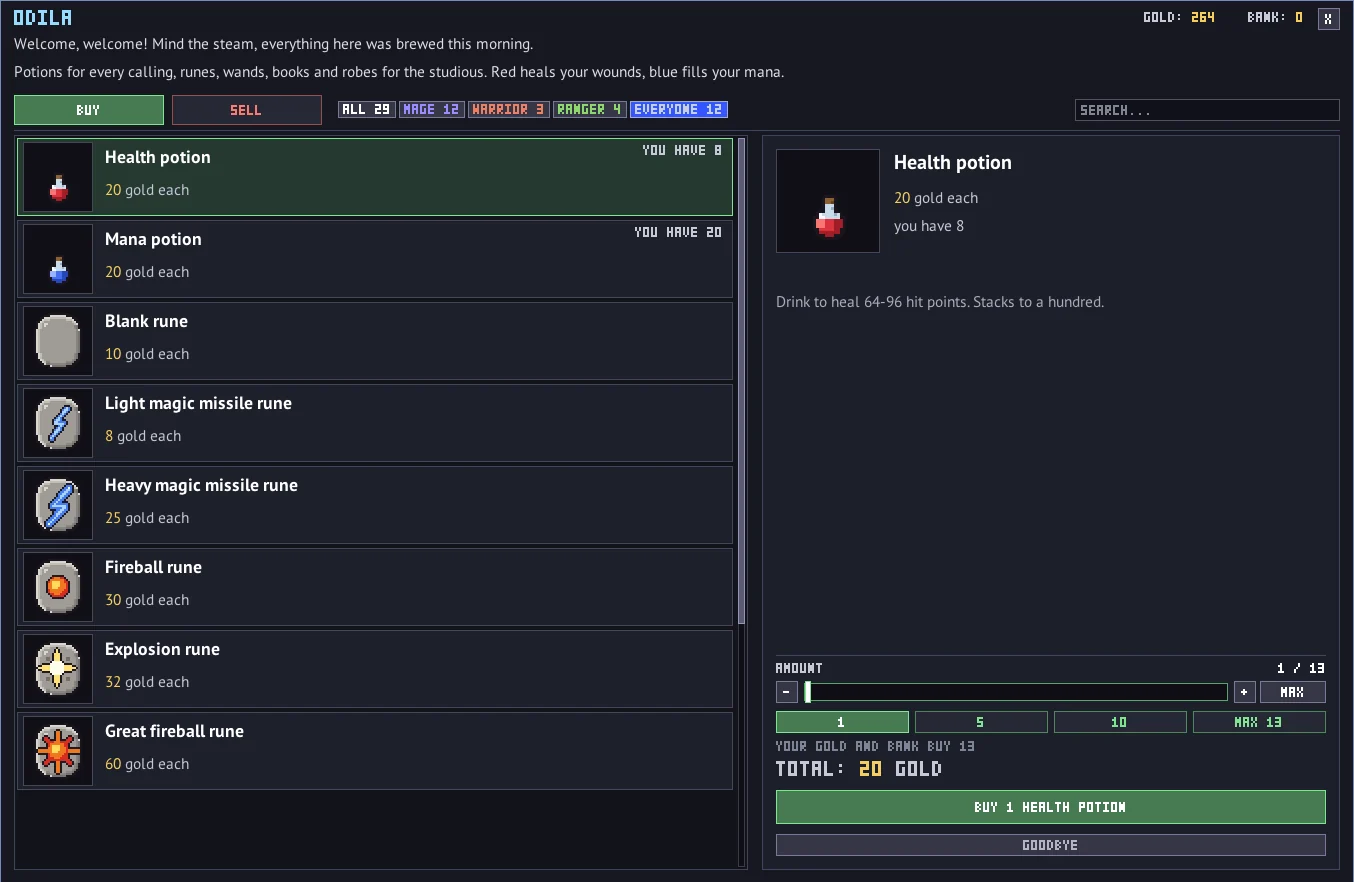This screenshot has height=882, width=1354.
Task: Toggle the Everyone 12 filter
Action: [679, 109]
